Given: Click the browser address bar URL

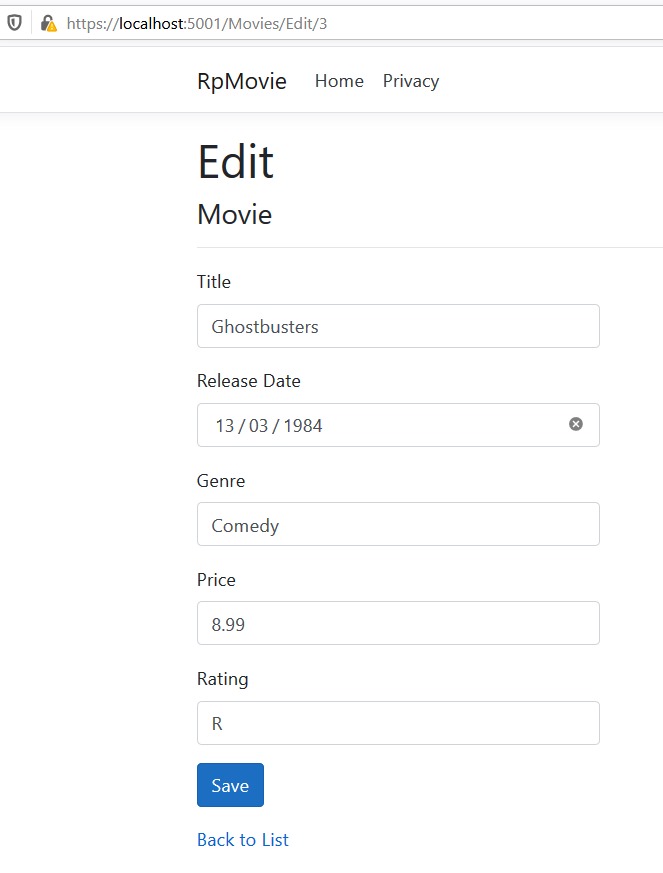Looking at the screenshot, I should coord(197,23).
